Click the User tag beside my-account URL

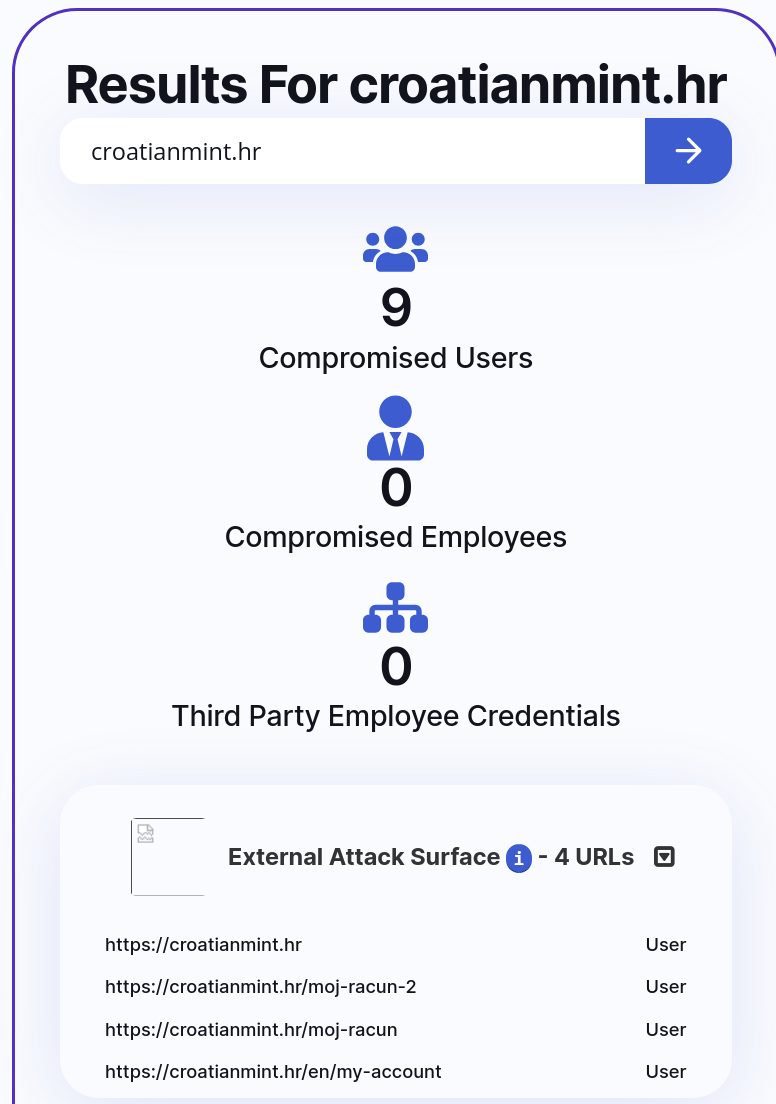tap(665, 1072)
